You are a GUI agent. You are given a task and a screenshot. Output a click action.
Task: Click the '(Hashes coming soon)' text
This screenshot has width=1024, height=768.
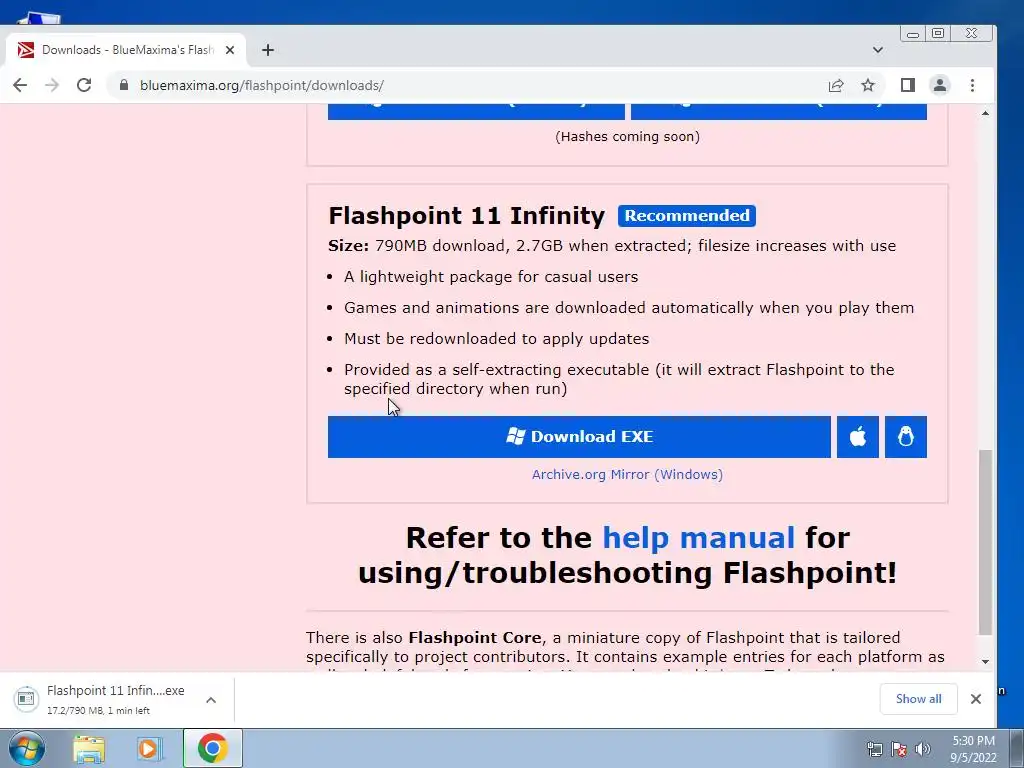click(x=627, y=136)
